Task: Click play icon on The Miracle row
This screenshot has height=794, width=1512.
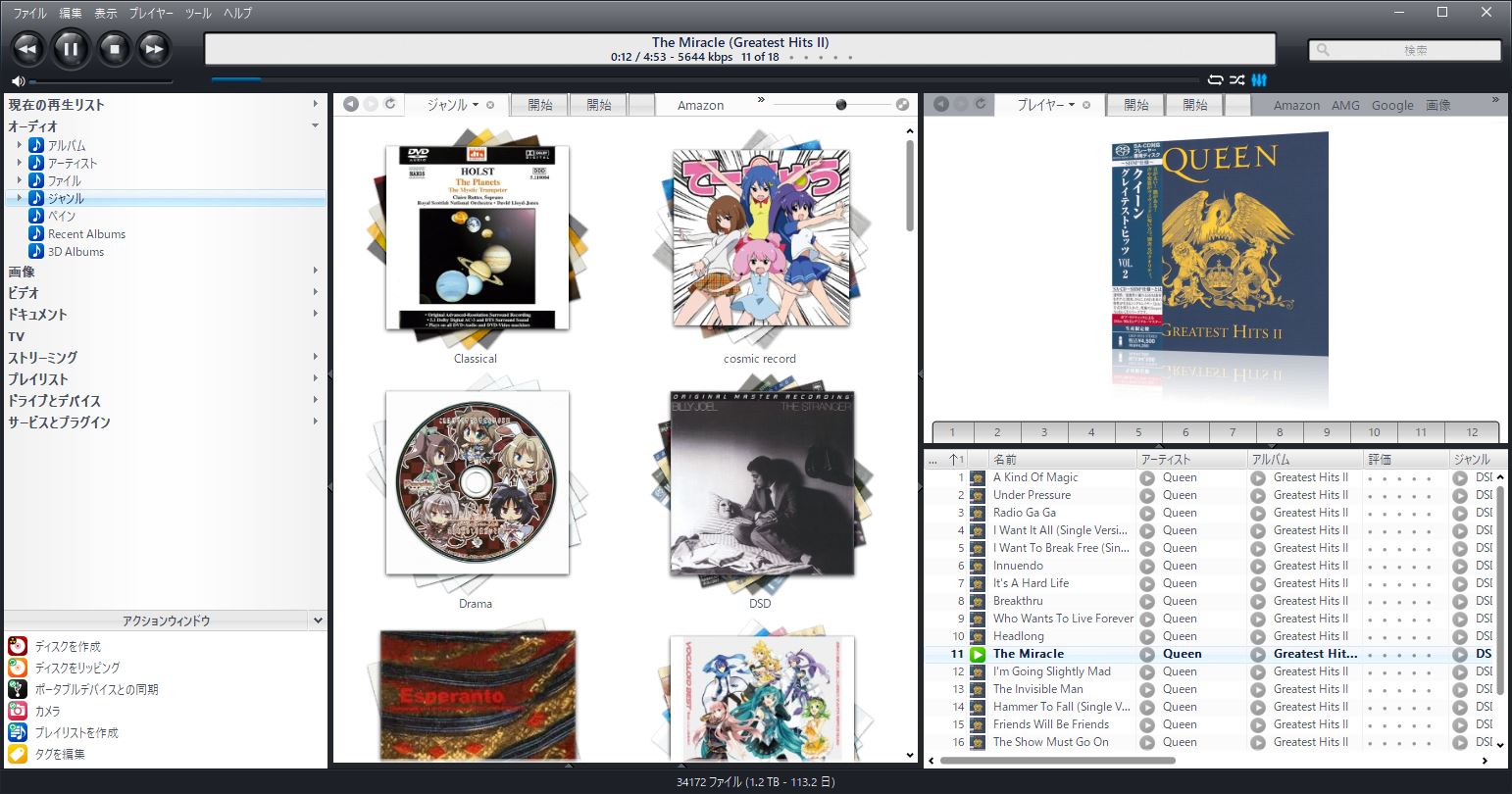Action: (978, 654)
